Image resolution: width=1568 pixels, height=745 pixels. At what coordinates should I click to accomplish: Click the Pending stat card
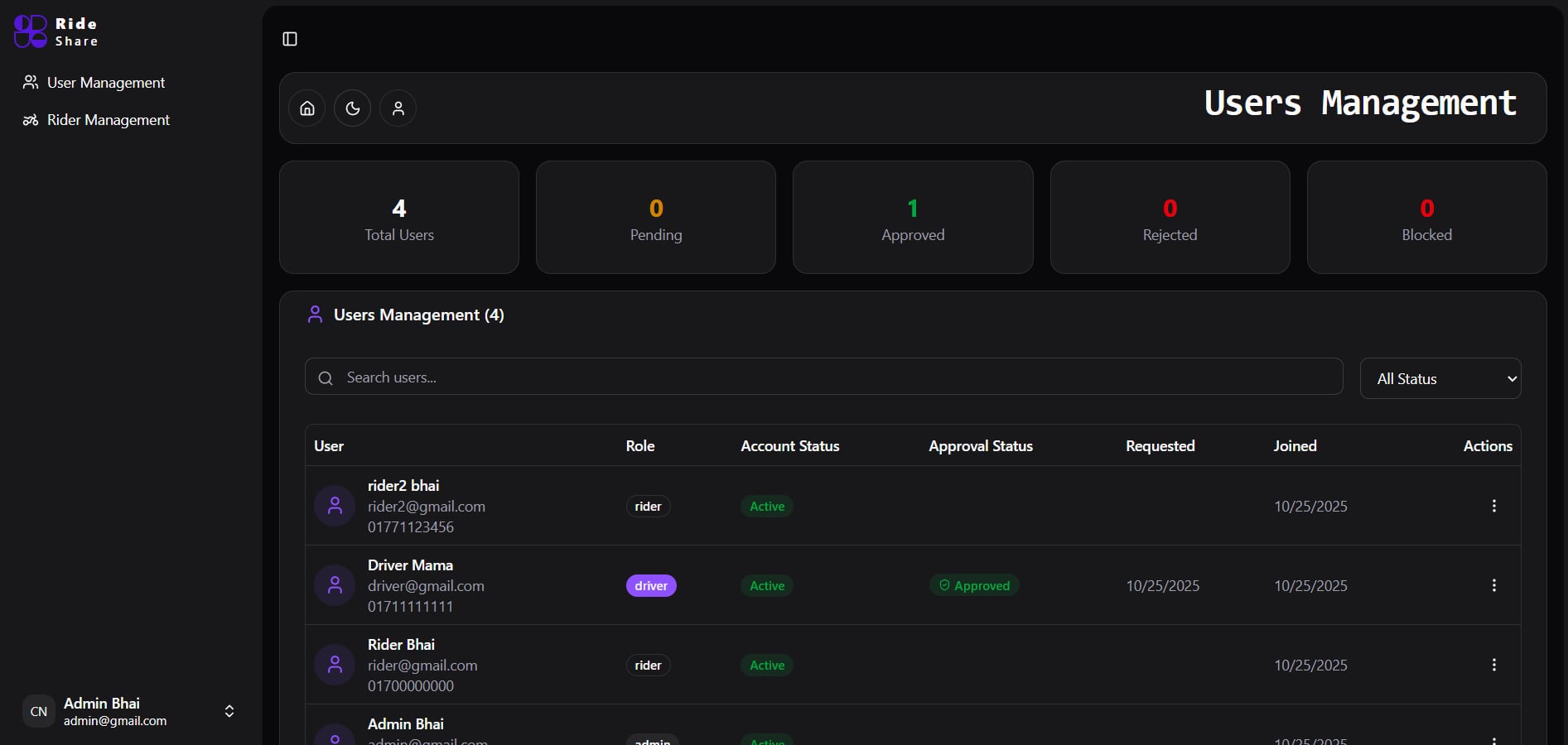[x=656, y=218]
